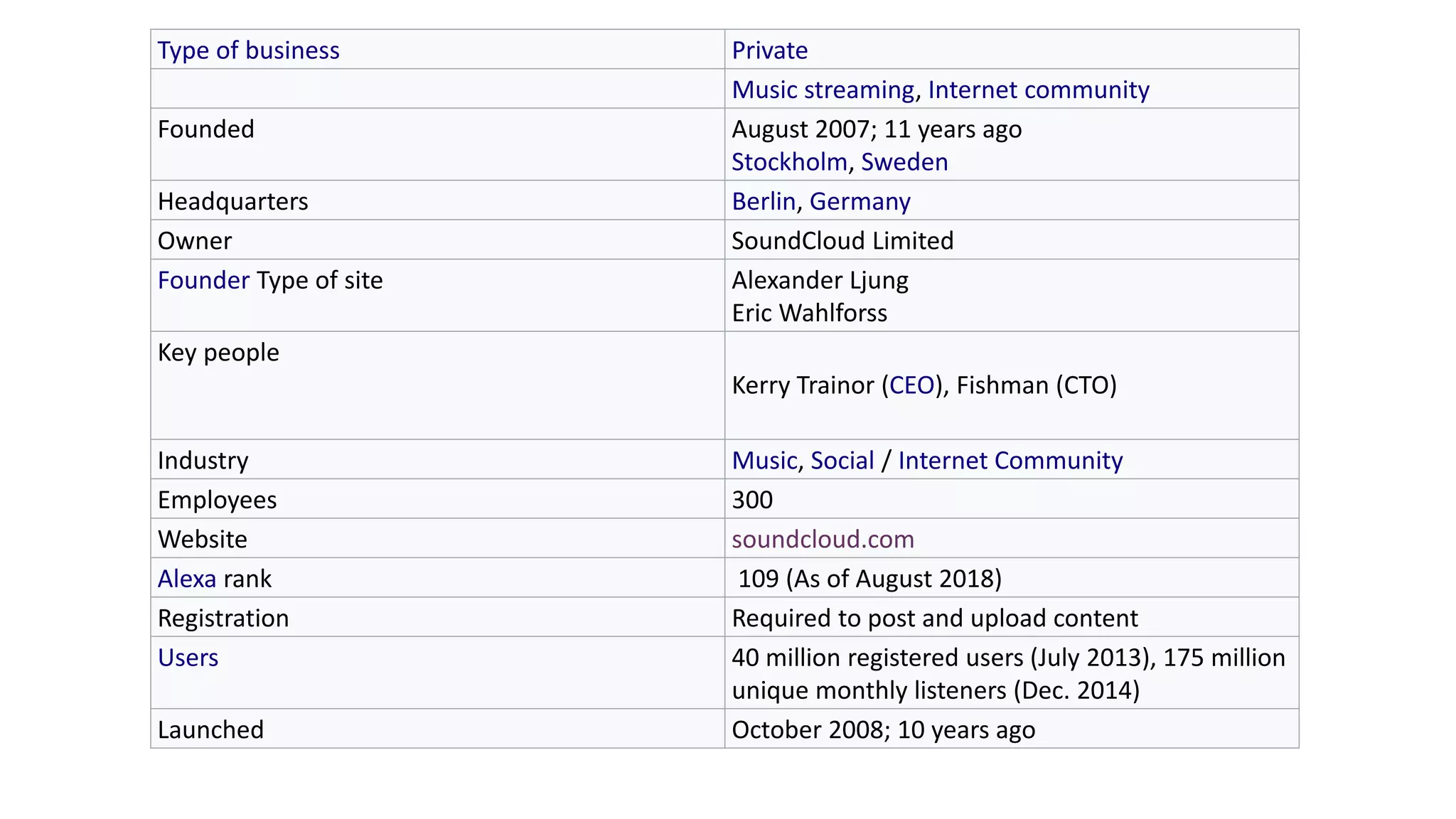Open the capitalized 'Internet Community' industry link
This screenshot has width=1456, height=819.
click(1010, 461)
